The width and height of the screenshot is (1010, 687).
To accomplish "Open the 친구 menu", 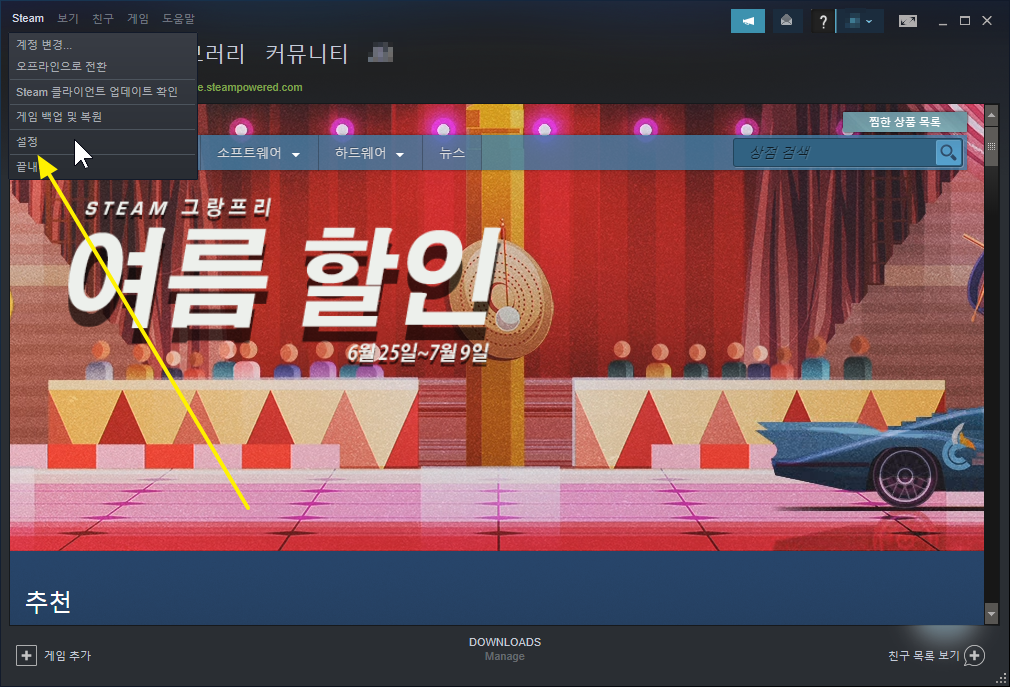I will 103,19.
